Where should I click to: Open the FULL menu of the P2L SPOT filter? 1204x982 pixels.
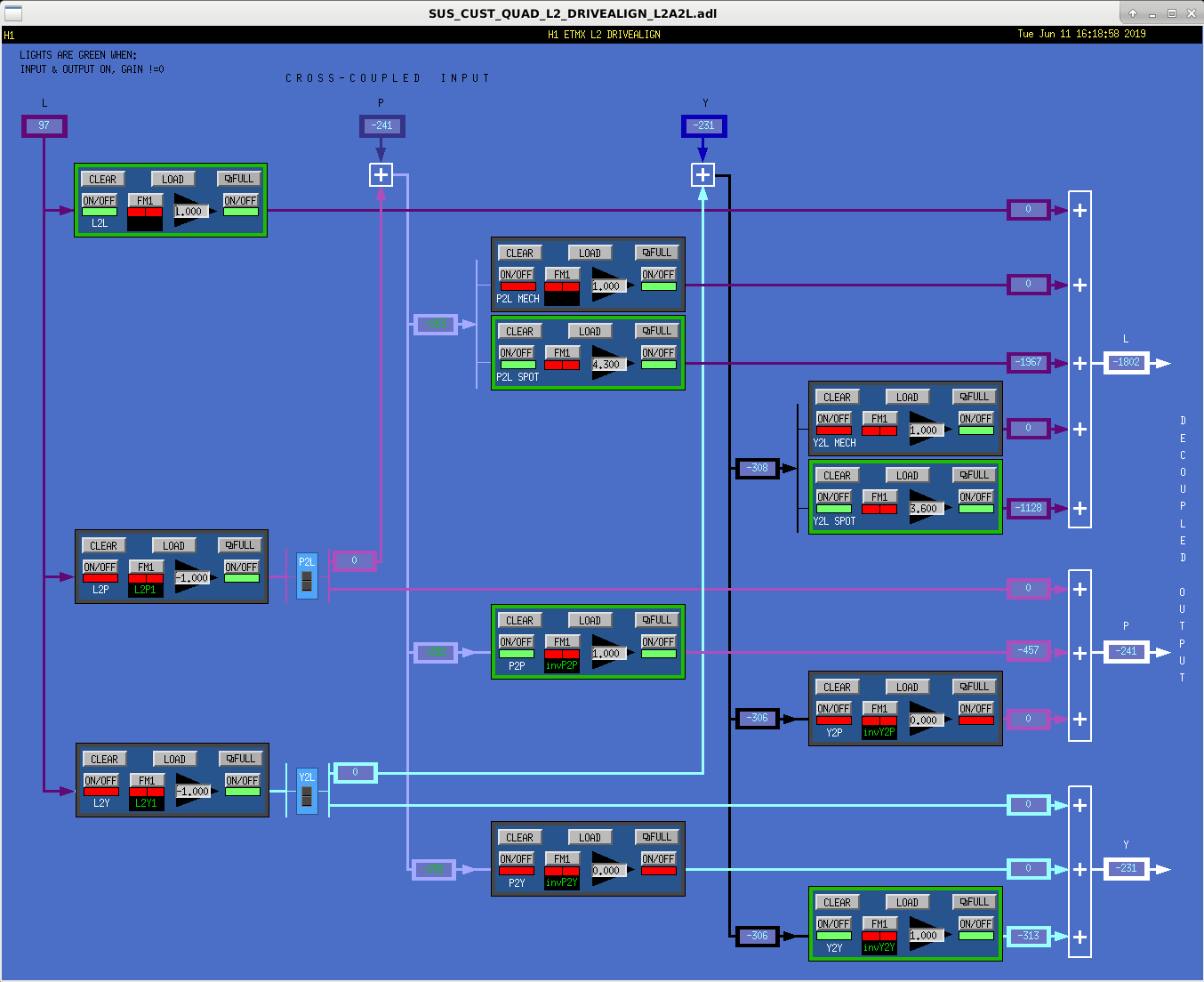click(x=657, y=331)
